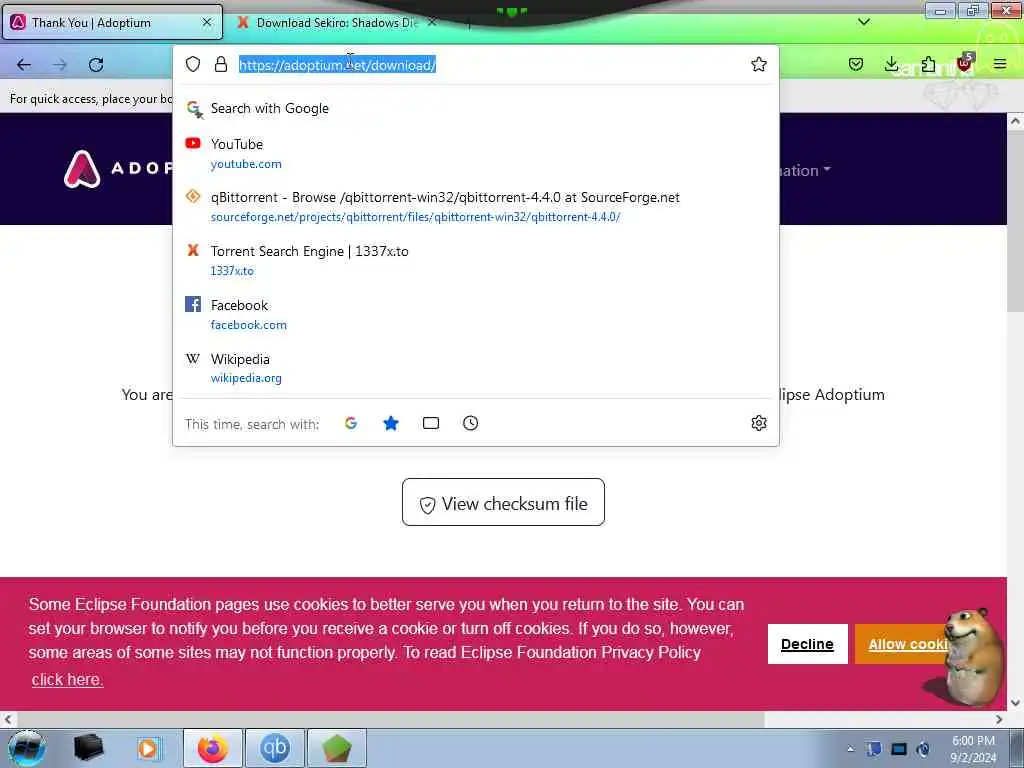Select YouTube suggestion

475,153
